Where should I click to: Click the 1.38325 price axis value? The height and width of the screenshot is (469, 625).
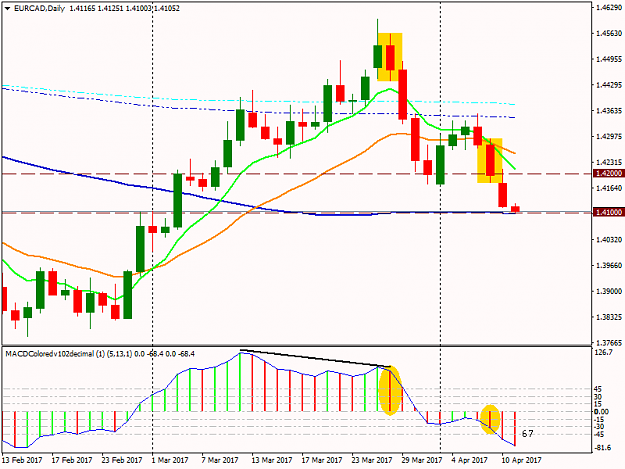click(609, 317)
